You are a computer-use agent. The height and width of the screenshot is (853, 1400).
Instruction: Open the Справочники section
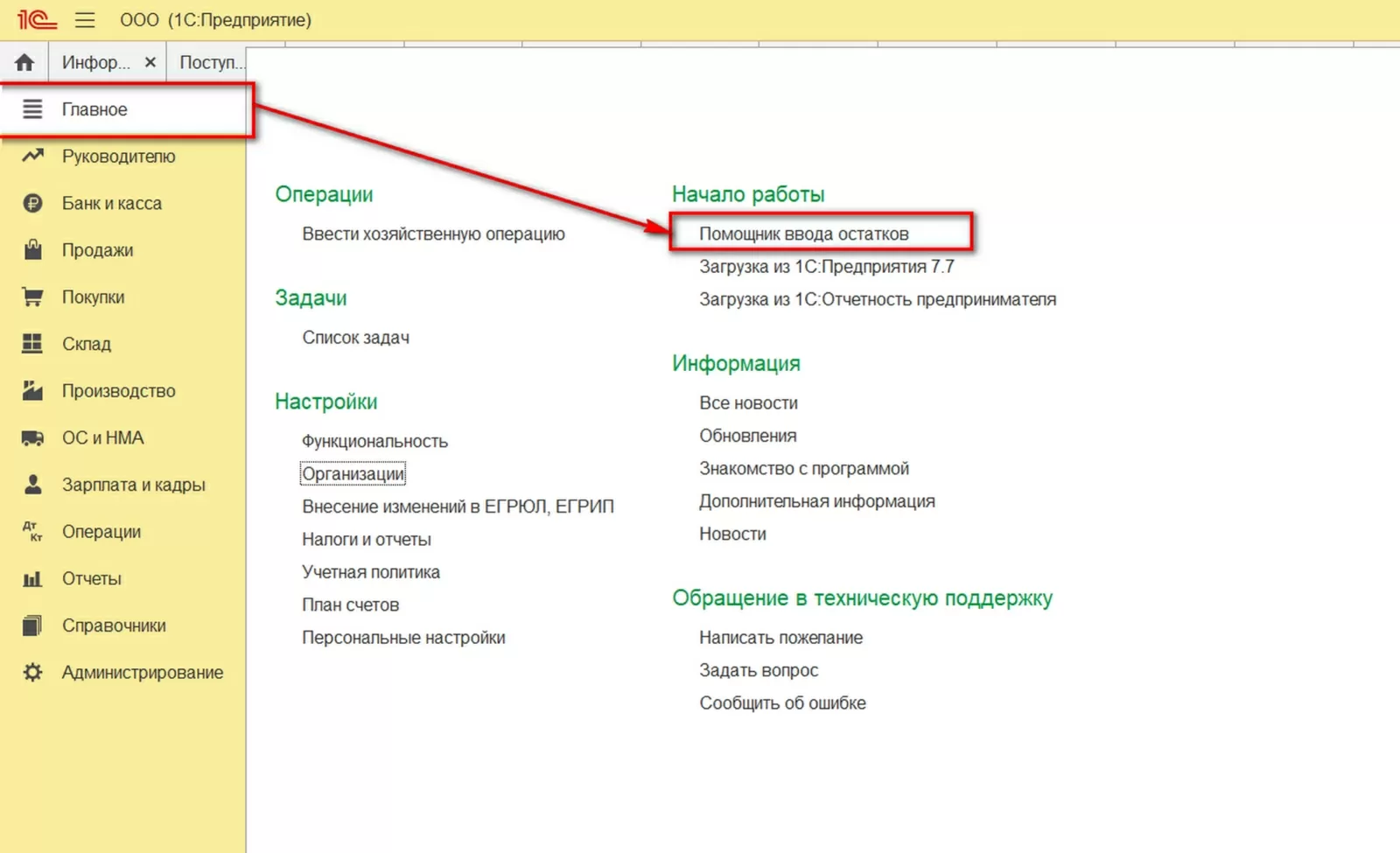(114, 626)
